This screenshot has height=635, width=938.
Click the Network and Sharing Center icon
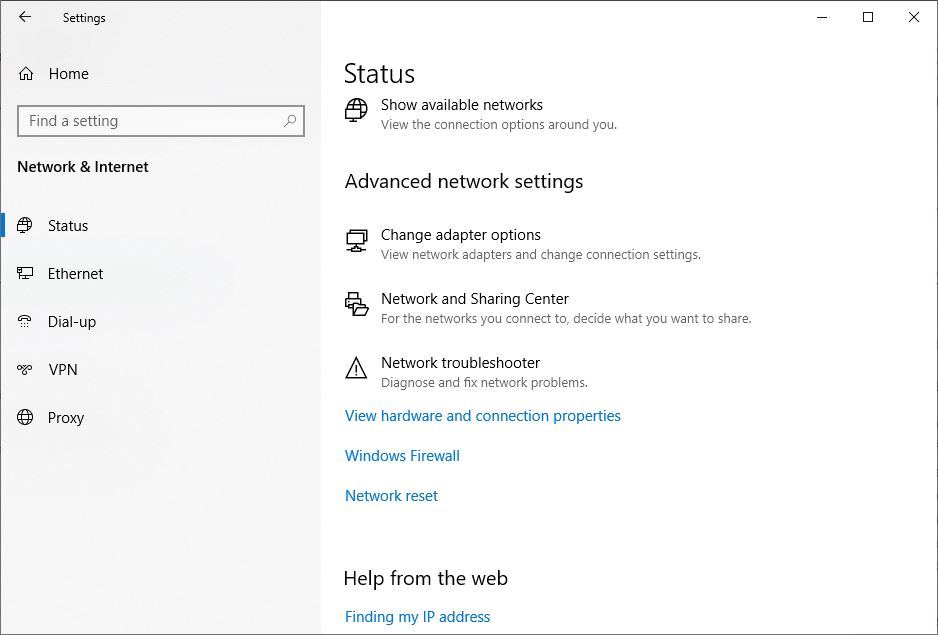[x=356, y=304]
